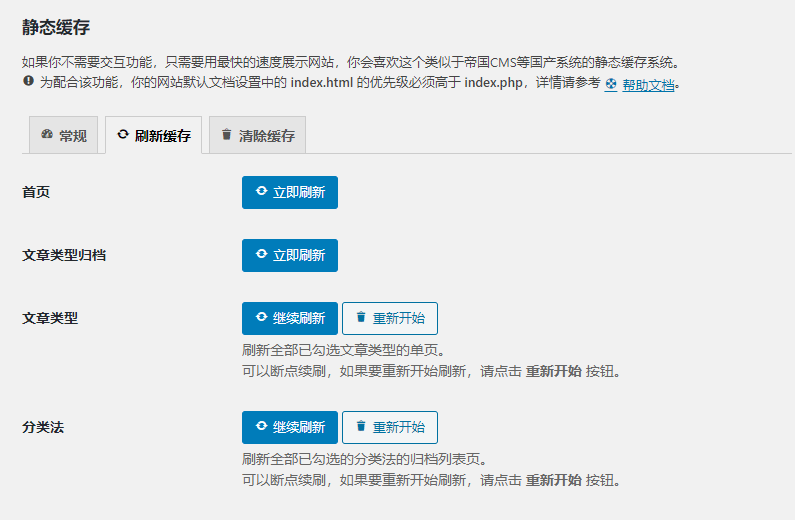Screen dimensions: 795x520
Task: Click the exclamation notice icon before 为配合该功能
Action: pyautogui.click(x=28, y=81)
